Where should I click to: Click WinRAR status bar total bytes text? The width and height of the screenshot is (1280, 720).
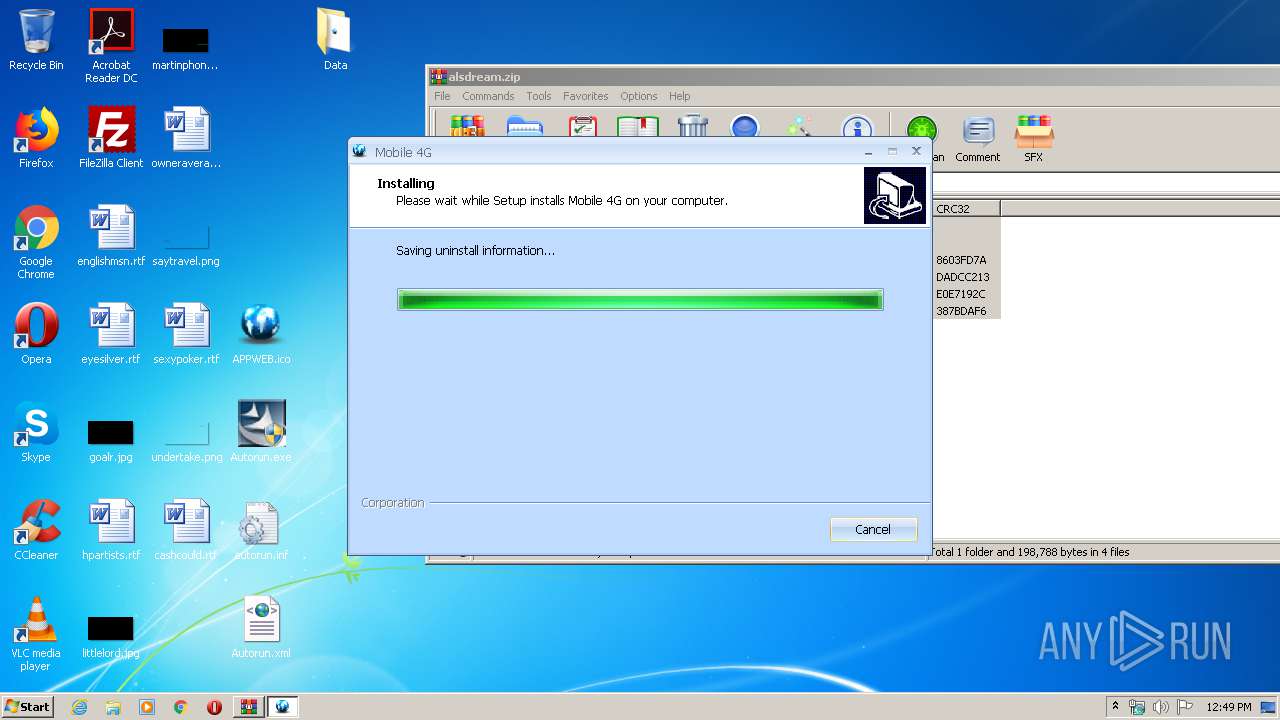tap(1030, 552)
